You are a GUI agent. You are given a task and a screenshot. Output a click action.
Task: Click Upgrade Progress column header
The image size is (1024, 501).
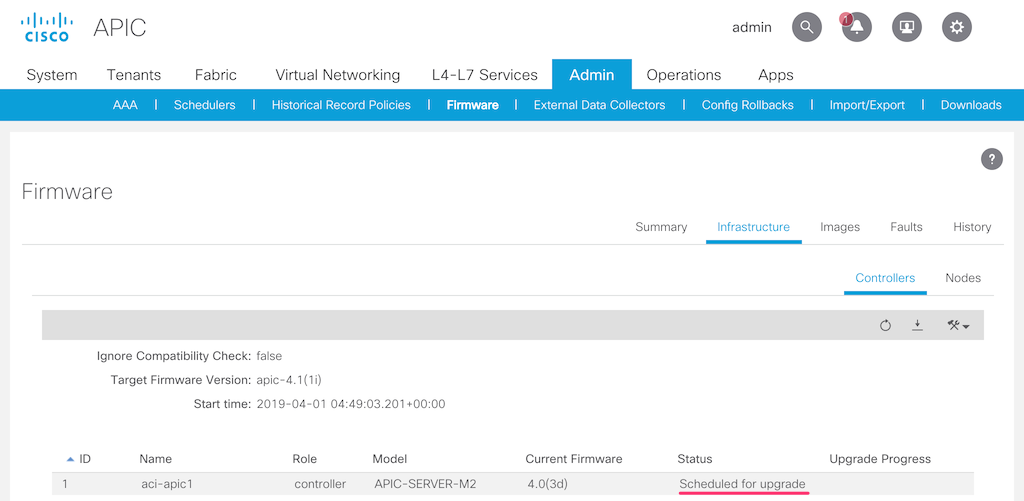(880, 459)
